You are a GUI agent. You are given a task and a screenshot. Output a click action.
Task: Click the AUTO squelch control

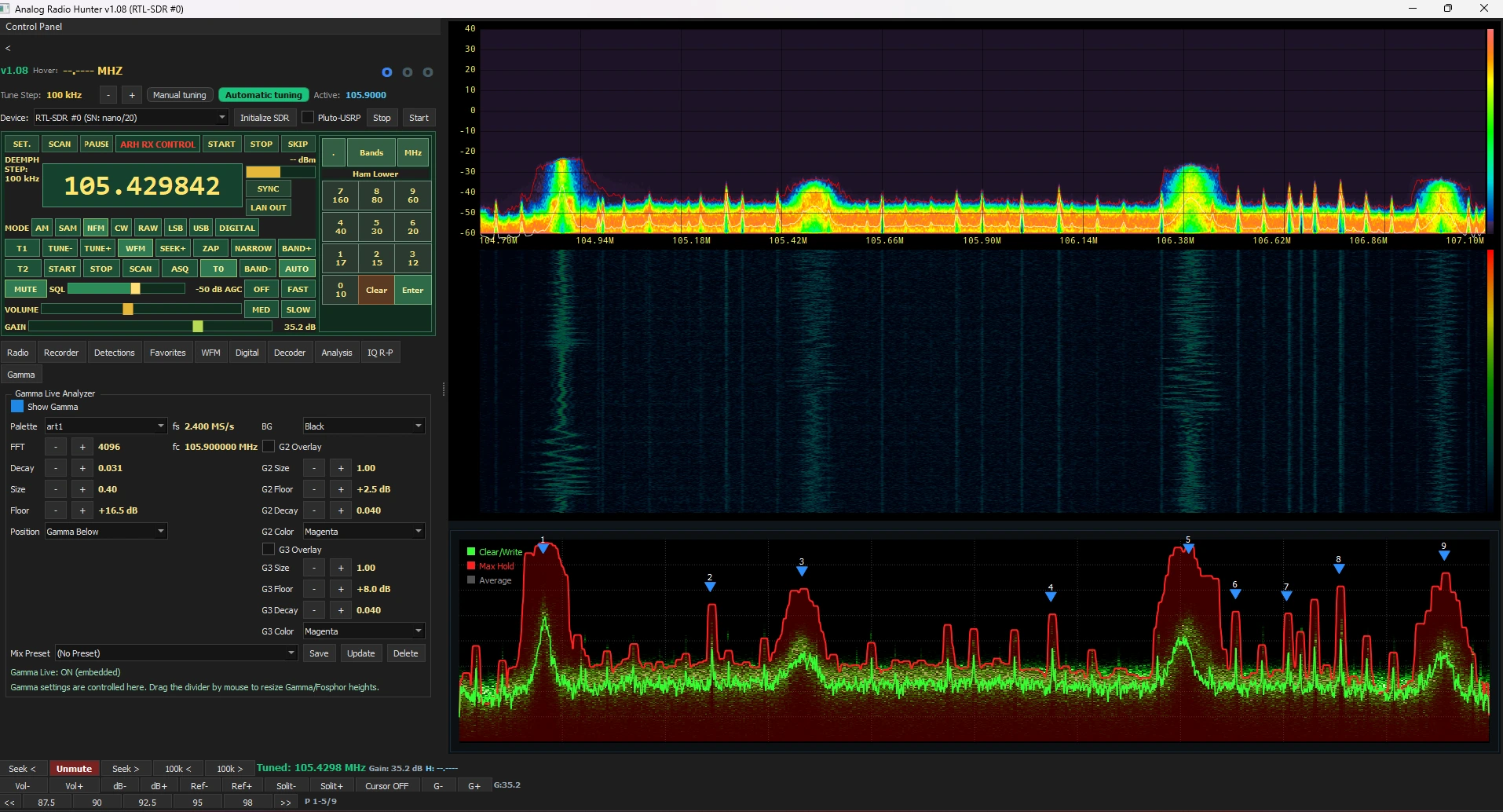click(296, 268)
